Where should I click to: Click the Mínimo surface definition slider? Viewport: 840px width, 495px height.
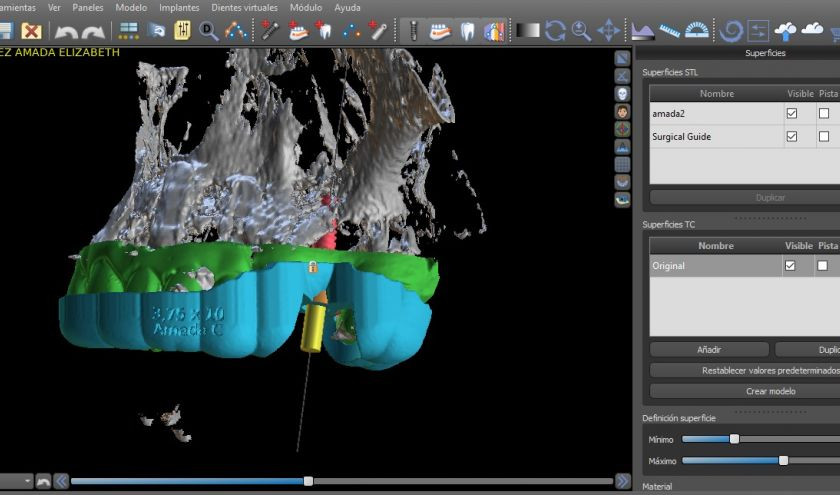pos(734,439)
